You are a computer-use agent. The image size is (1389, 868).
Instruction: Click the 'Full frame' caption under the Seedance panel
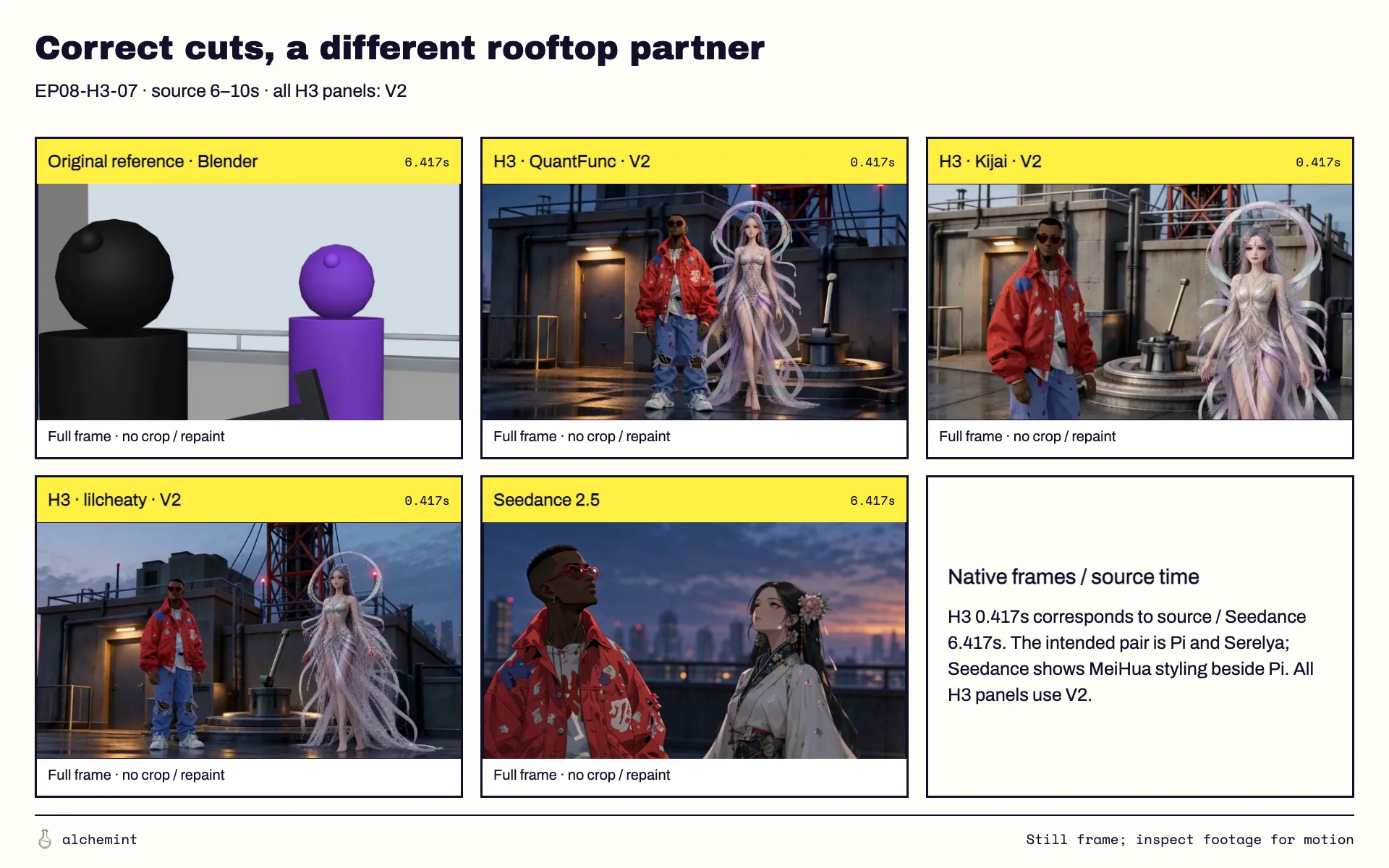582,775
